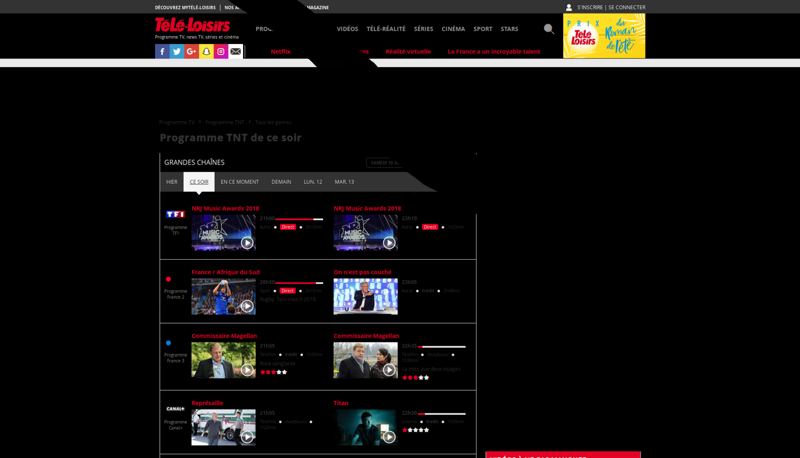Play the first NRJ Music Awards 21h00 video
The image size is (800, 458).
click(x=247, y=243)
